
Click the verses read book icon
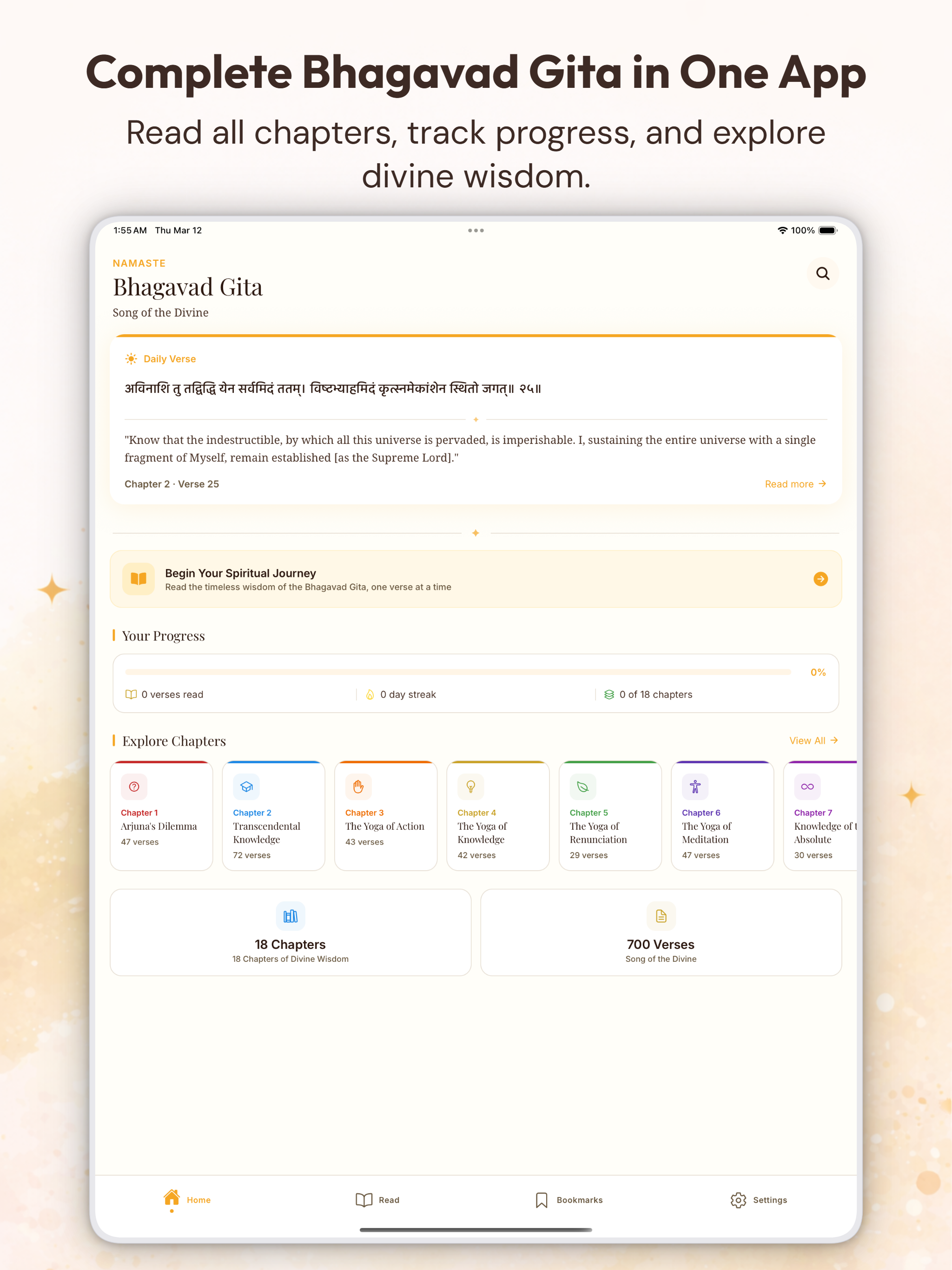(131, 694)
